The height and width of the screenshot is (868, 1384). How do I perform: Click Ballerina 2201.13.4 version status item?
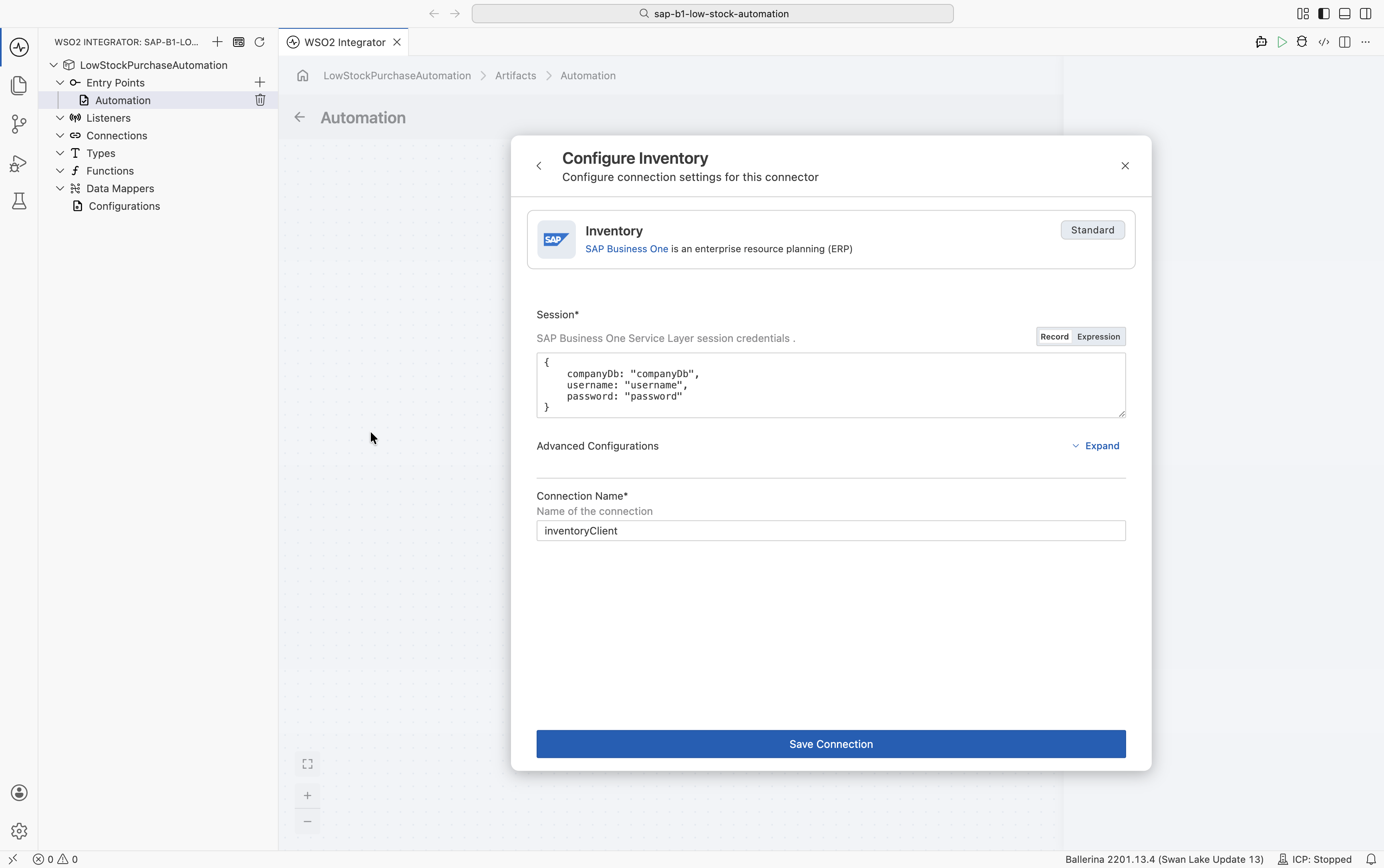[x=1164, y=859]
